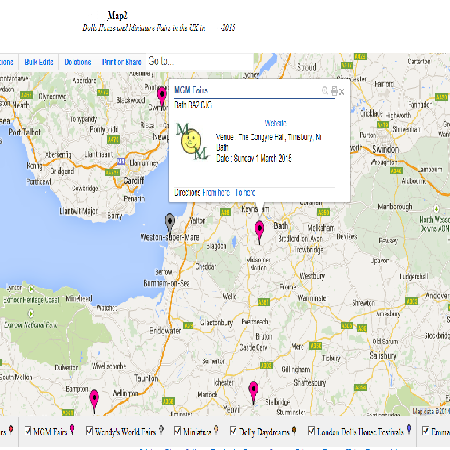Open the Website link in popup

tap(276, 123)
